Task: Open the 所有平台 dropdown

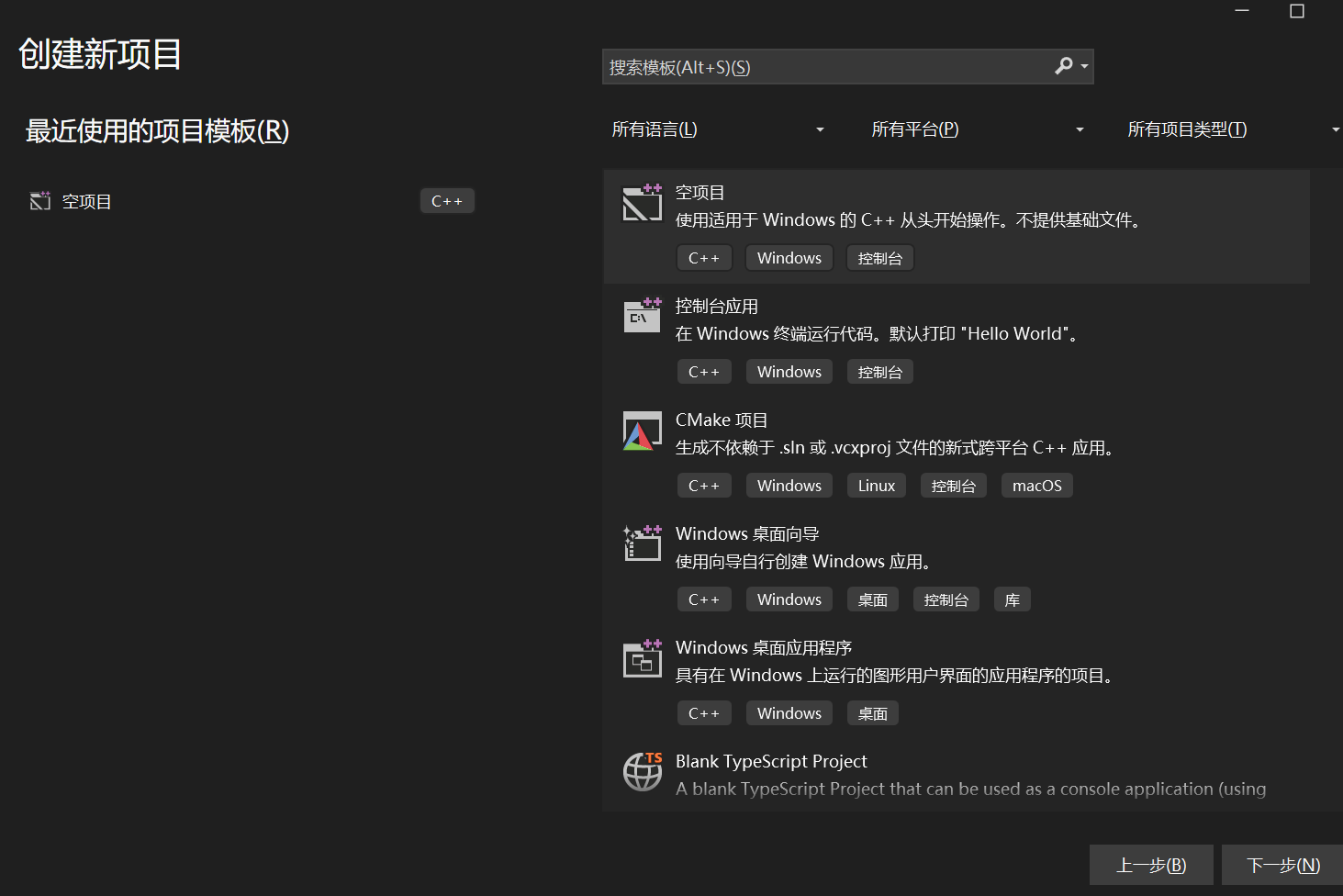Action: [978, 129]
